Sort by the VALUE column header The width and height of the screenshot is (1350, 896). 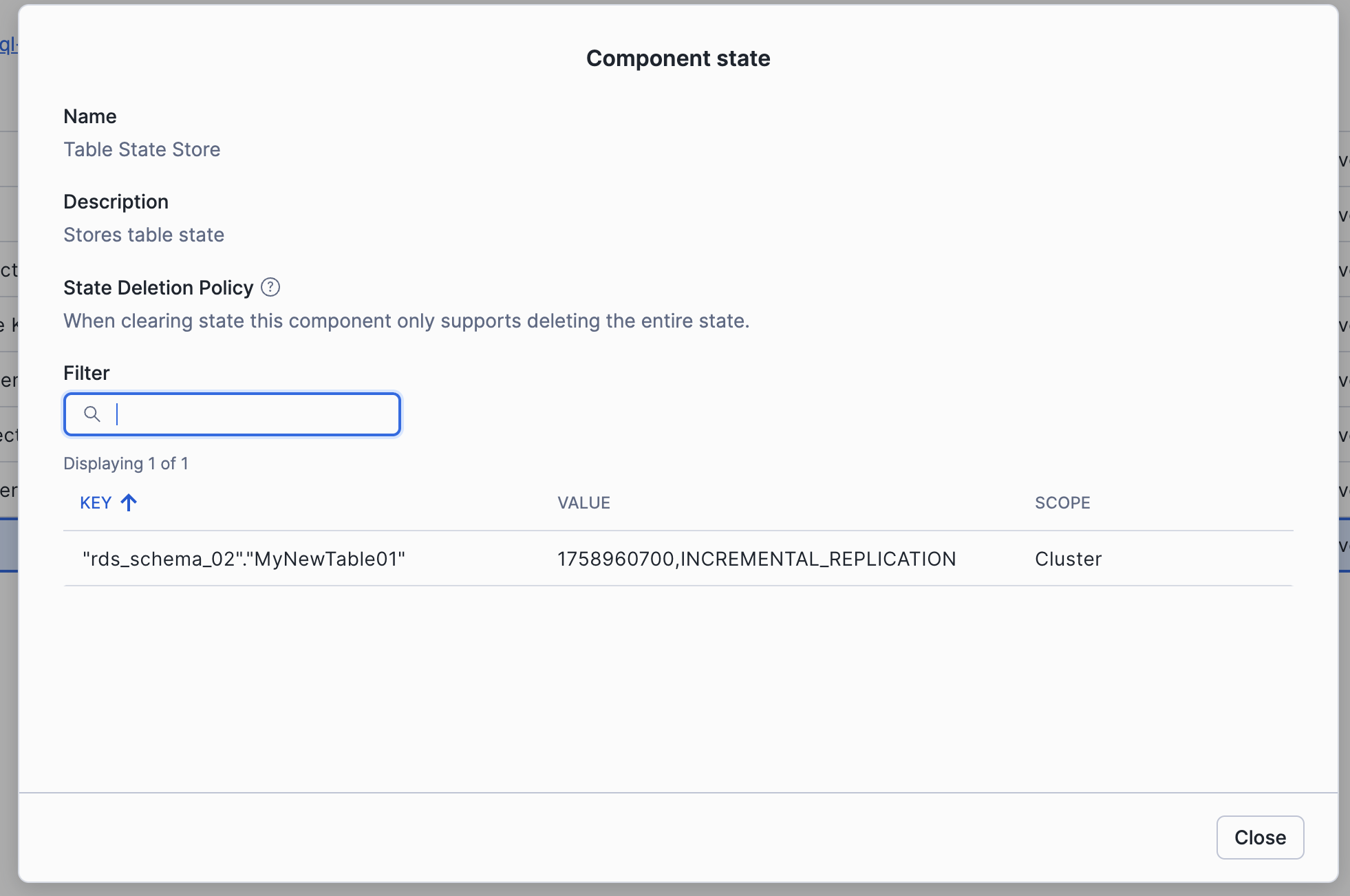(x=583, y=503)
